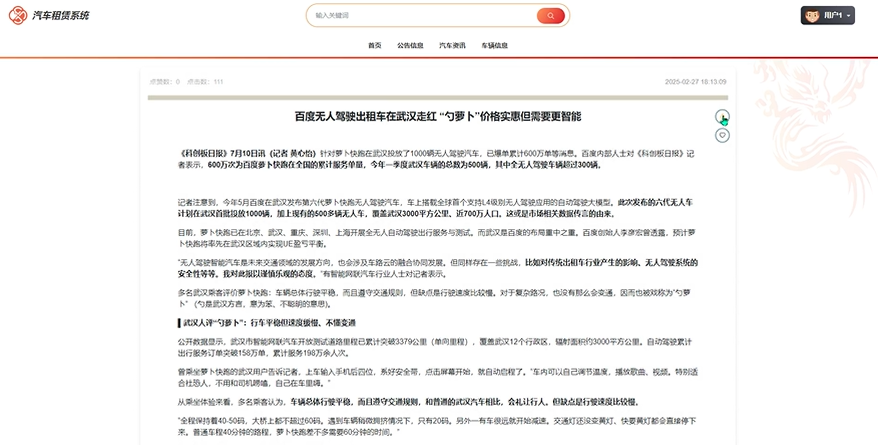Click the subheading 武汉人评"勺萝卜"
Viewport: 878px width, 445px height.
tap(267, 323)
